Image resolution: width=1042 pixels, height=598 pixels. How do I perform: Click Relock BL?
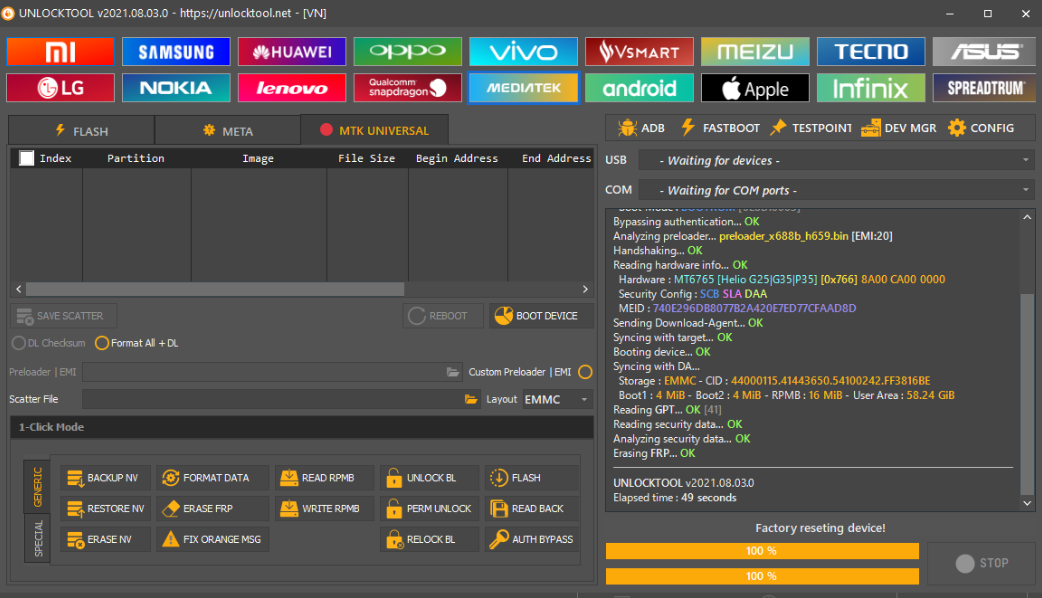pos(429,539)
